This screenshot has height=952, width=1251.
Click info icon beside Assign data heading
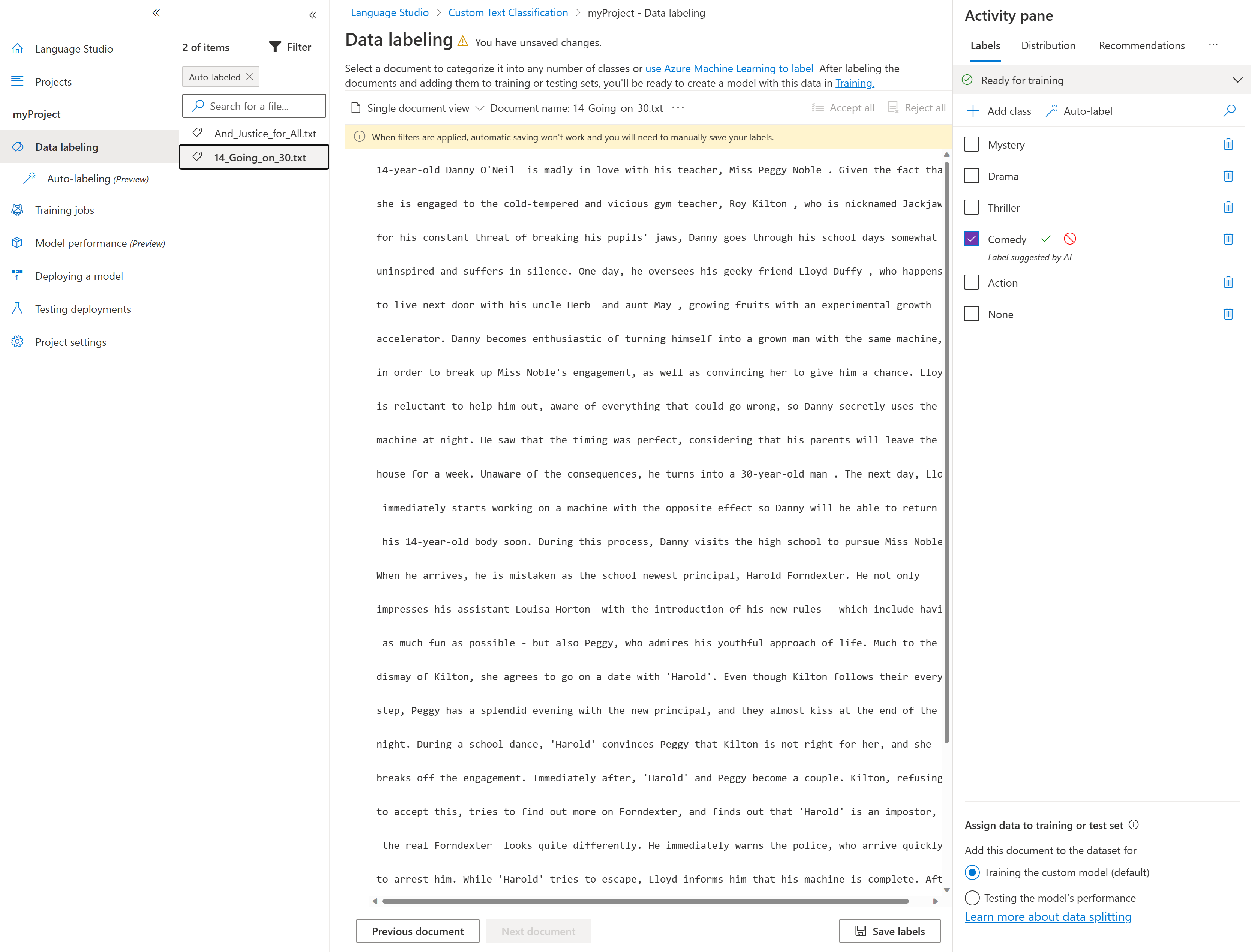pyautogui.click(x=1134, y=825)
